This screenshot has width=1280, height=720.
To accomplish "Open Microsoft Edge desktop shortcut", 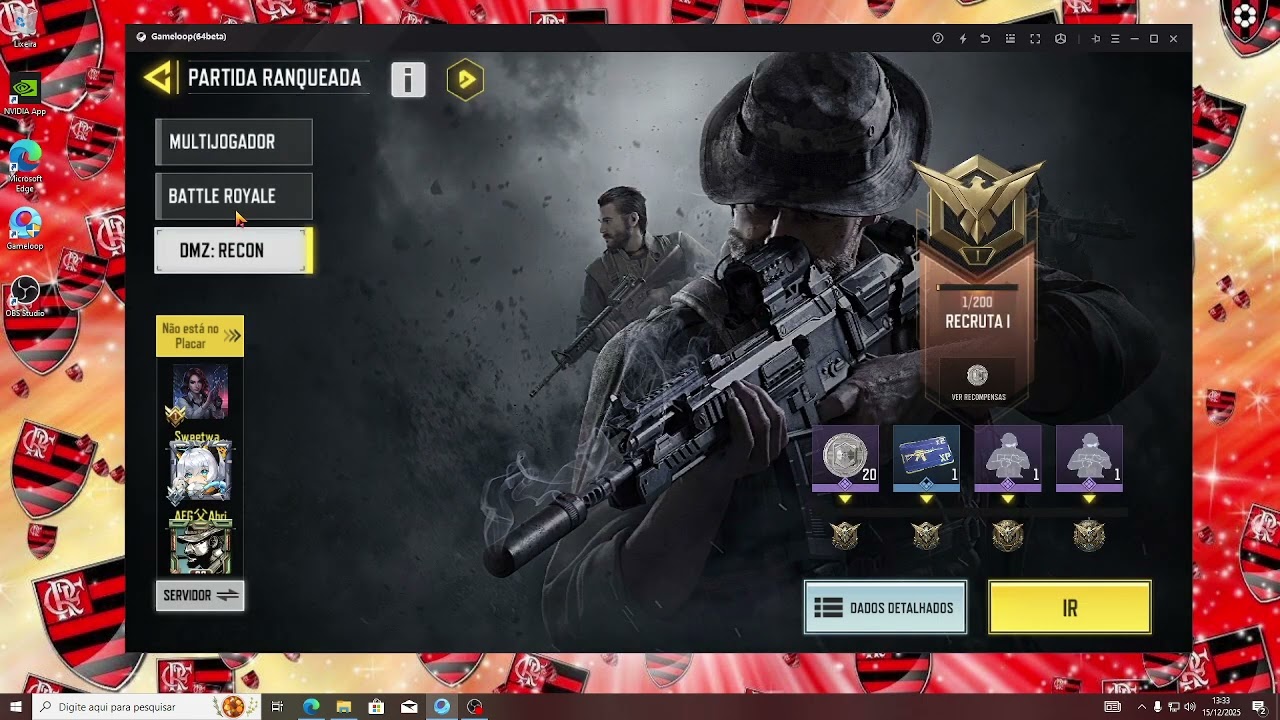I will point(25,165).
